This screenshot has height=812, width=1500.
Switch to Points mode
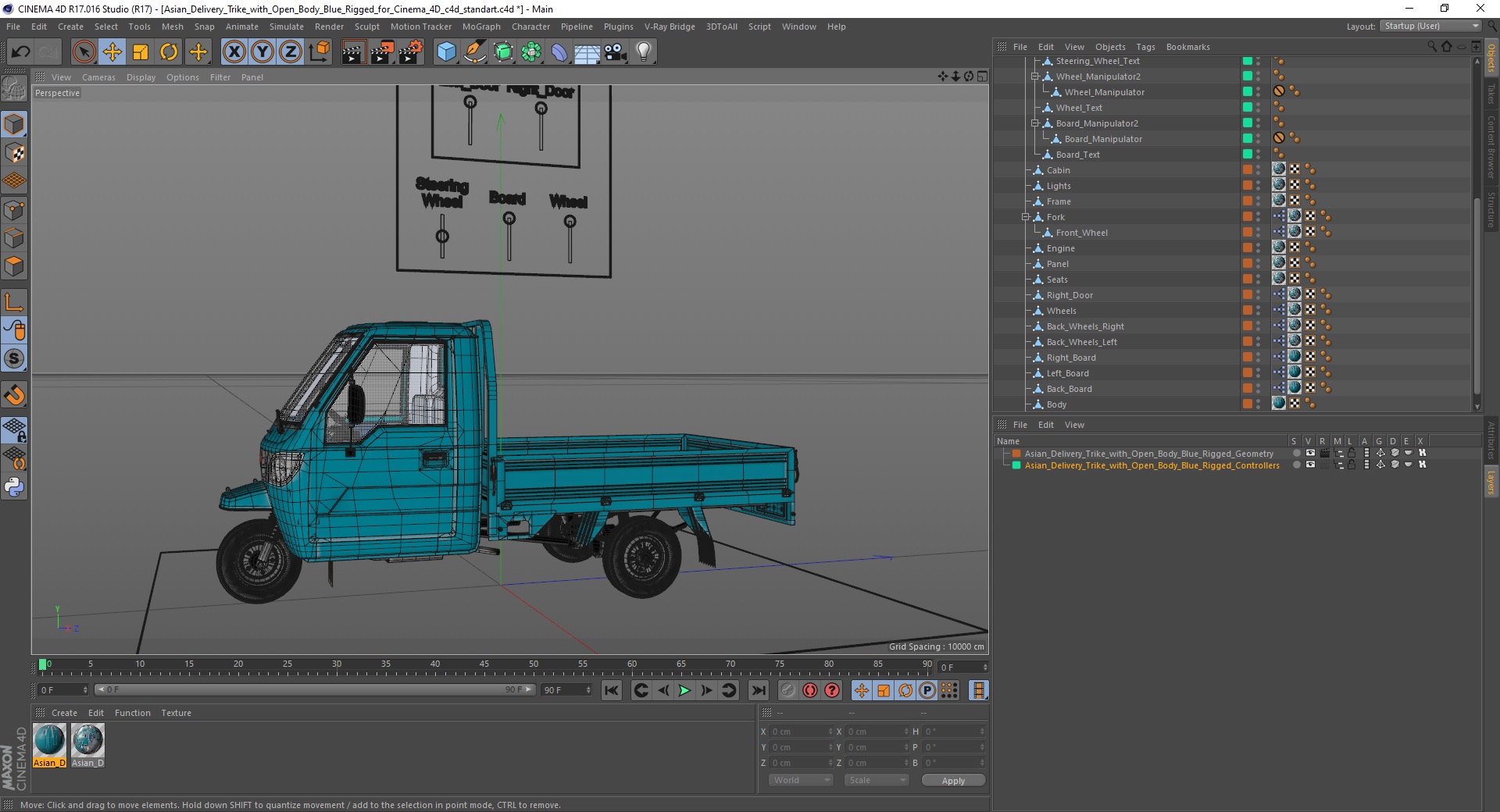(x=14, y=210)
